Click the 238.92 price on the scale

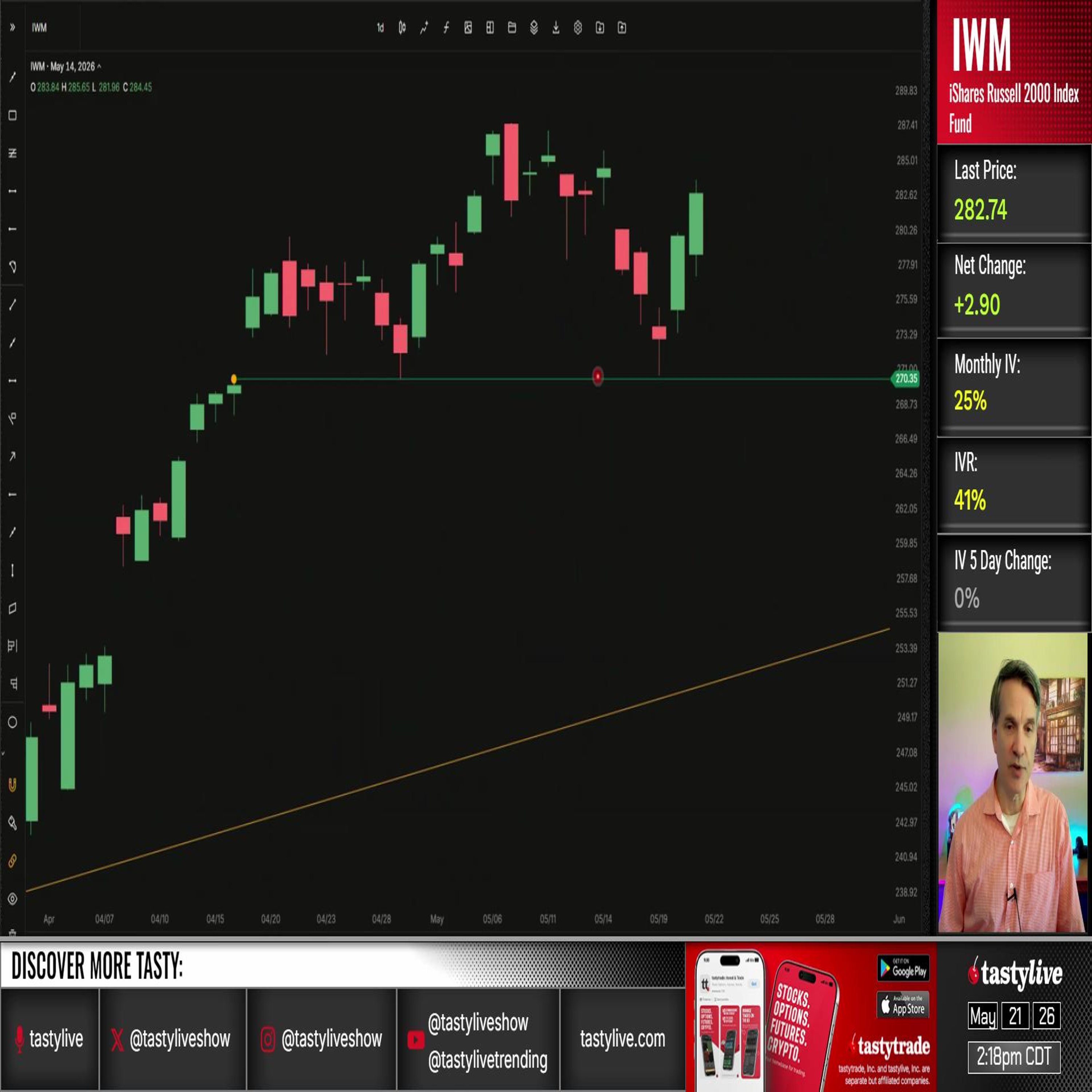point(906,892)
